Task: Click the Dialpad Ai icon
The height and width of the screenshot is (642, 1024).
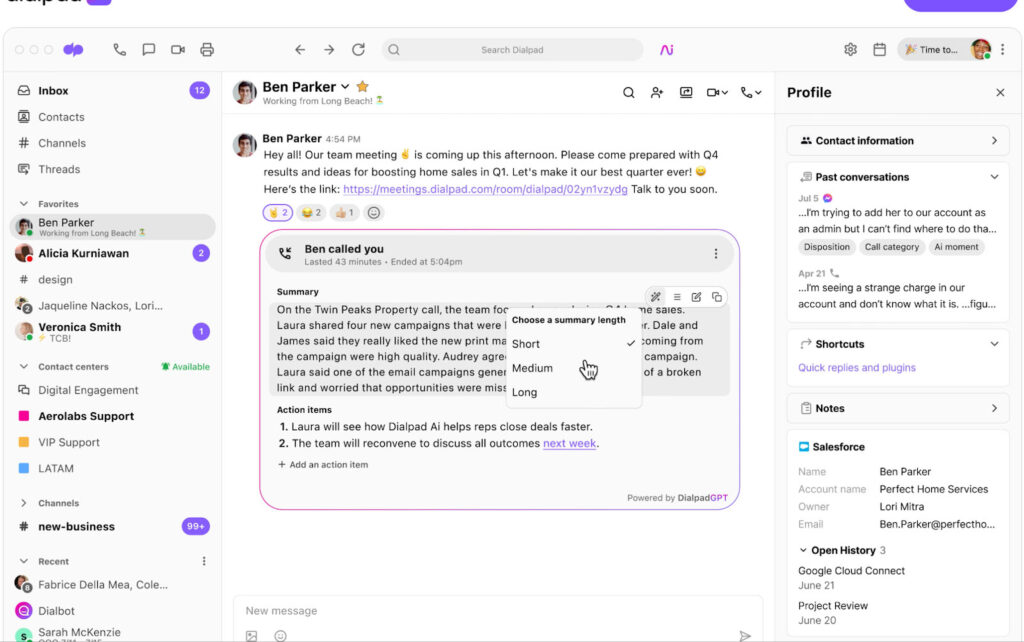Action: point(666,50)
